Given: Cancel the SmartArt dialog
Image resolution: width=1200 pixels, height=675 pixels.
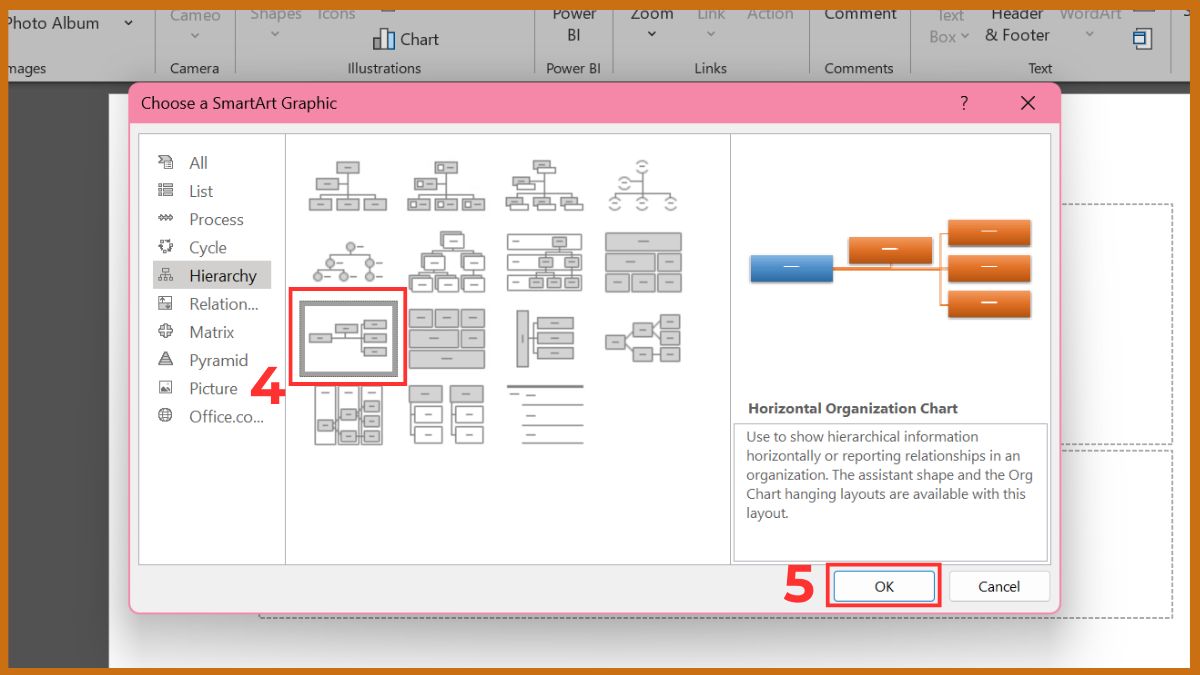Looking at the screenshot, I should [x=999, y=586].
